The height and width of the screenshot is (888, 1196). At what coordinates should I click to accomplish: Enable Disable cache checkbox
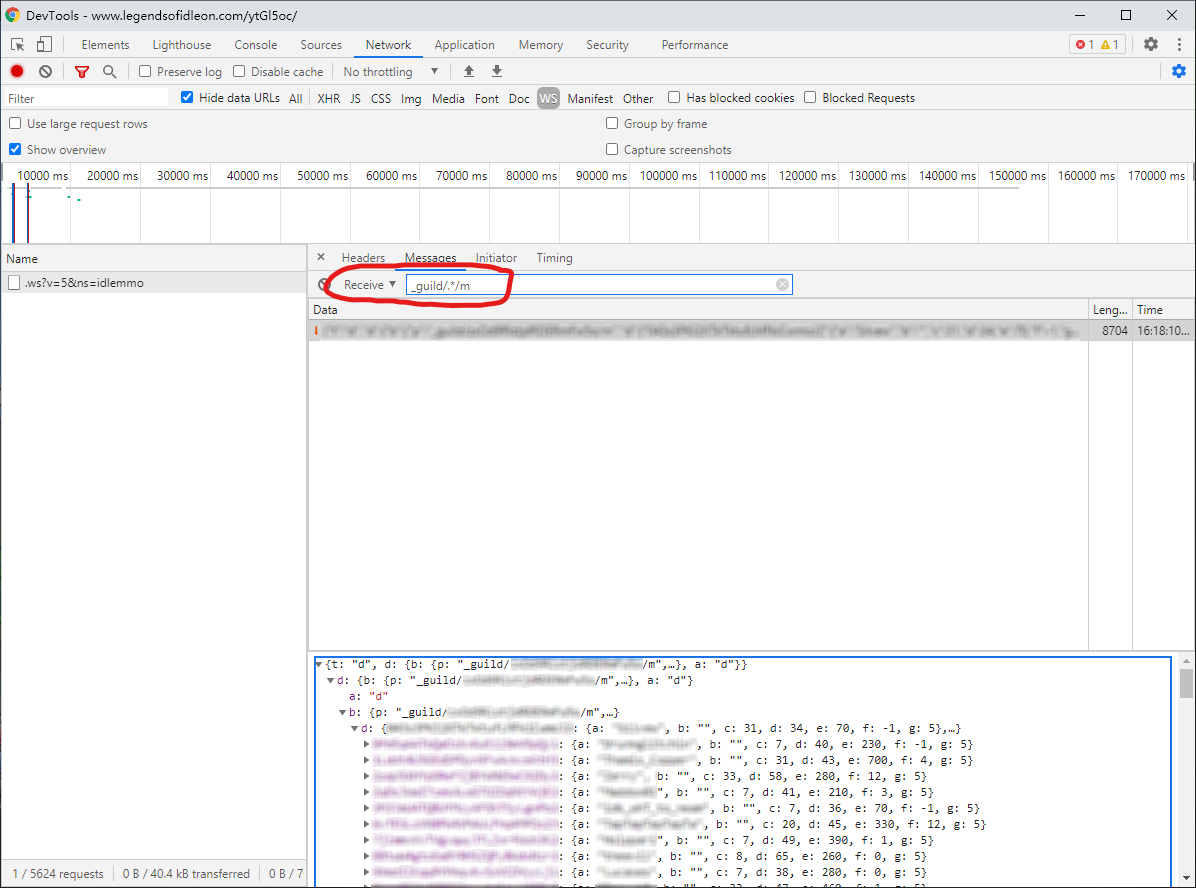click(239, 71)
